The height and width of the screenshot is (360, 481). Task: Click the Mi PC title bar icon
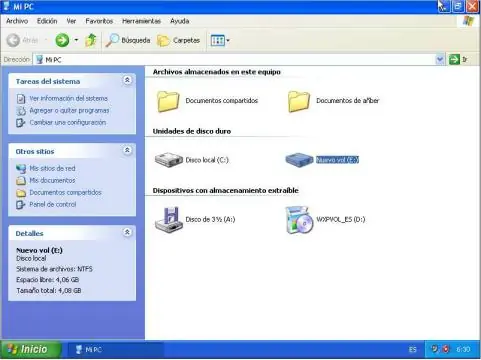(x=6, y=6)
